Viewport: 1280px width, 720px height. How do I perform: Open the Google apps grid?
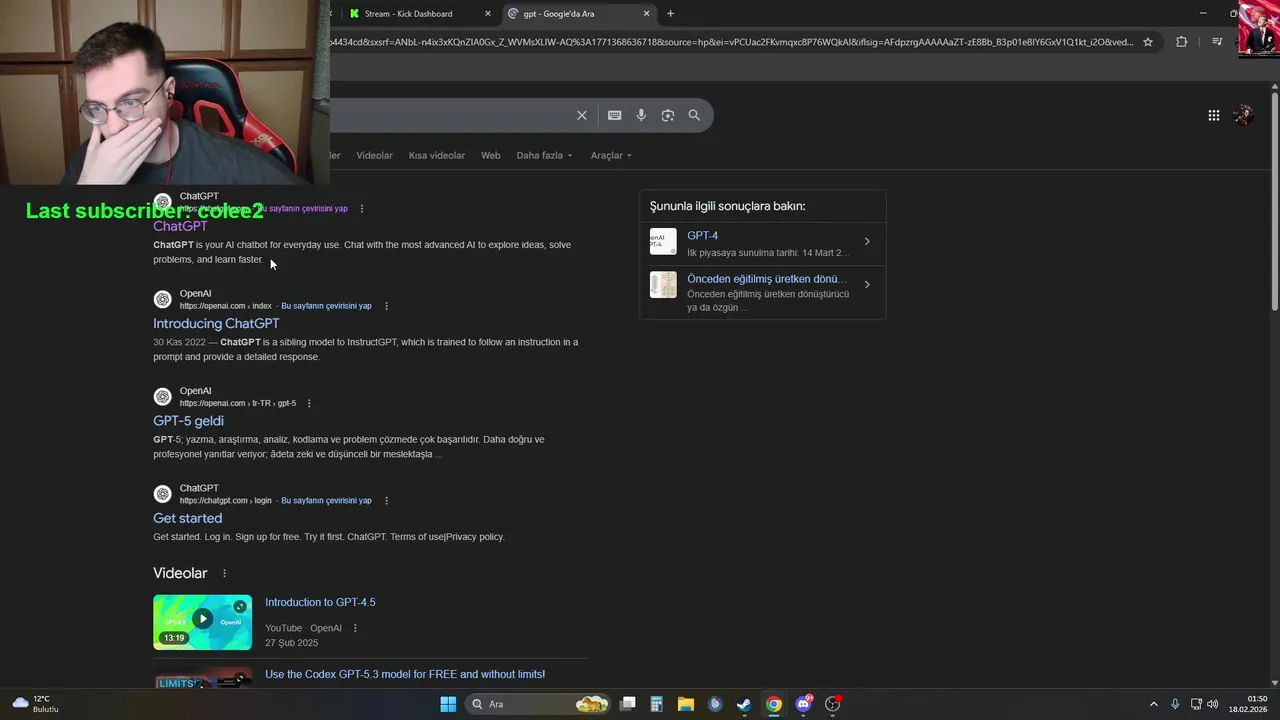(1214, 115)
